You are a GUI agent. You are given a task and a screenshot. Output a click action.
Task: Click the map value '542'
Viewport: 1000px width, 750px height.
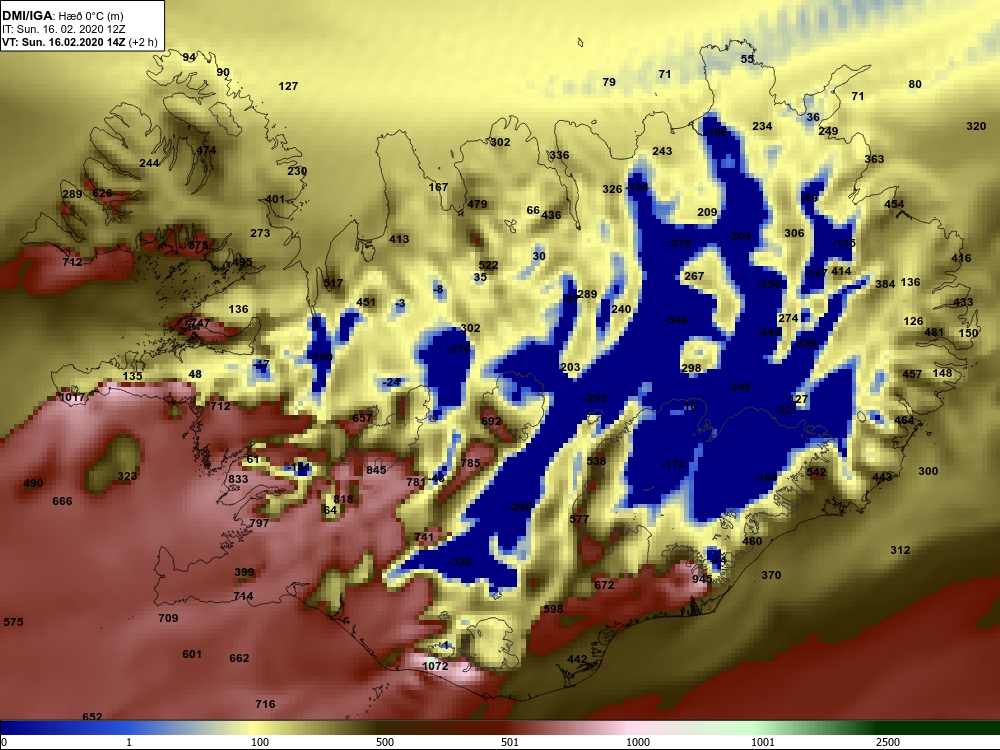click(816, 473)
